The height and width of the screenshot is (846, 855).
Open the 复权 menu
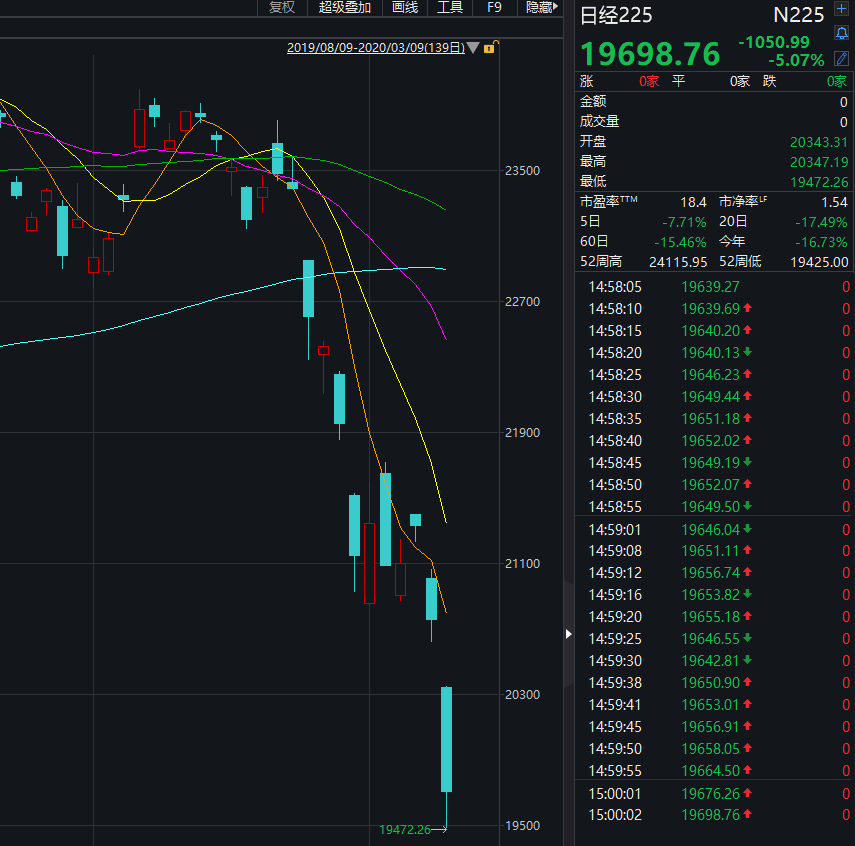pos(282,7)
